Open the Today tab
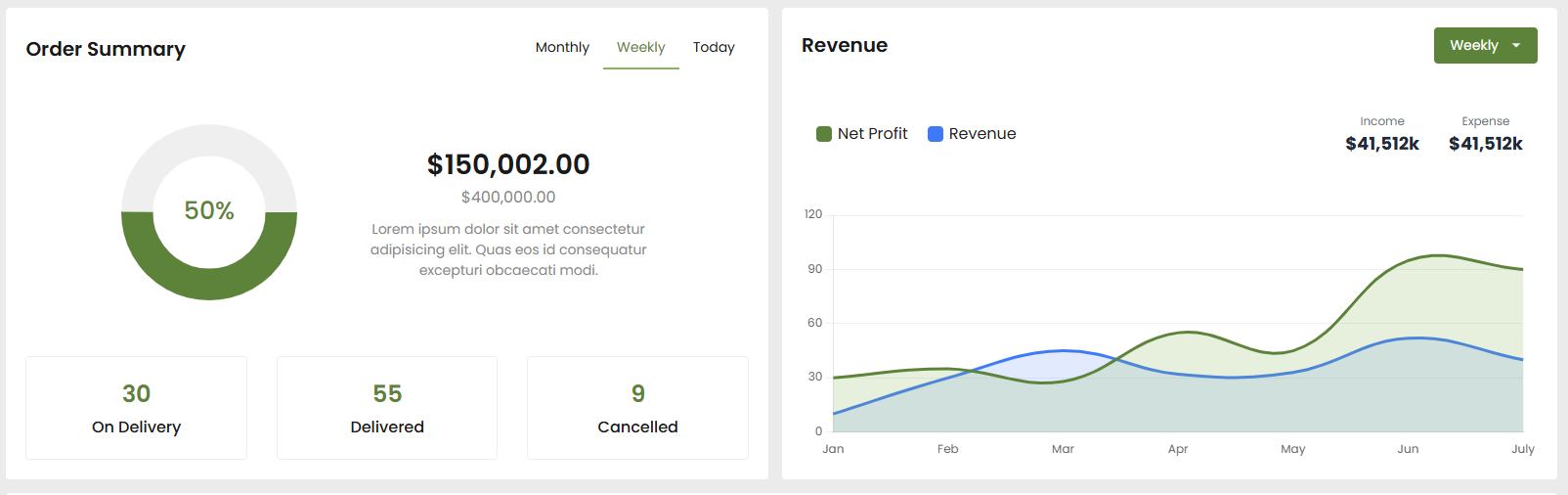The image size is (1568, 495). 714,47
